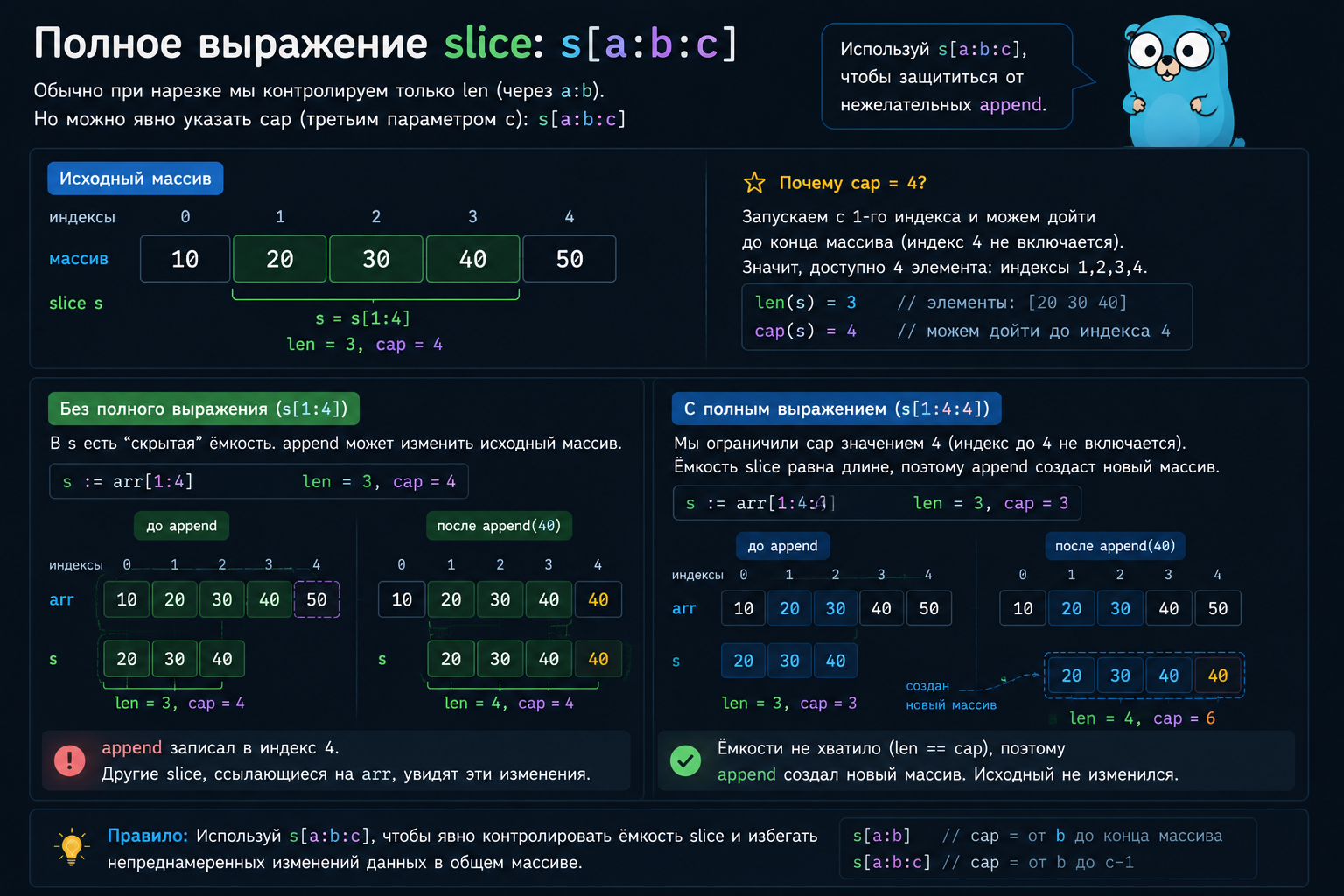The height and width of the screenshot is (896, 1344).
Task: Click "Значит, доступно 4 элемента" sentence
Action: click(944, 268)
